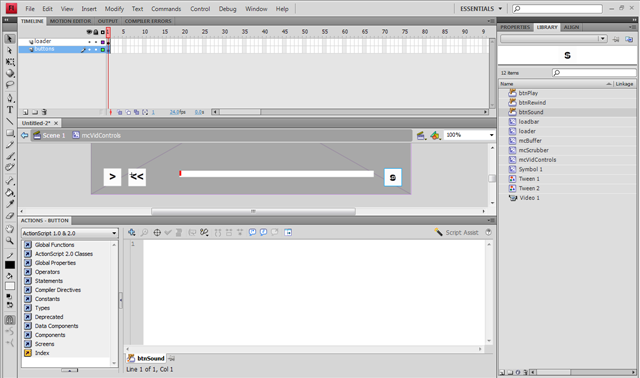Open the Commands menu

(166, 9)
